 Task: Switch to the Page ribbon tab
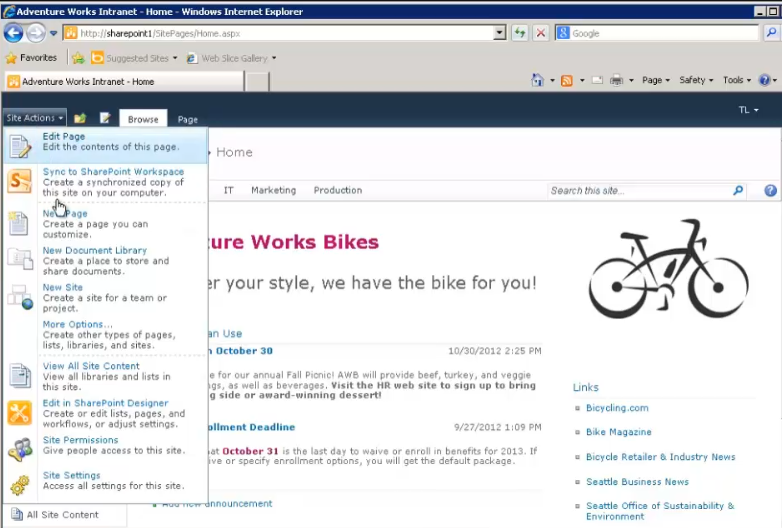[x=188, y=119]
